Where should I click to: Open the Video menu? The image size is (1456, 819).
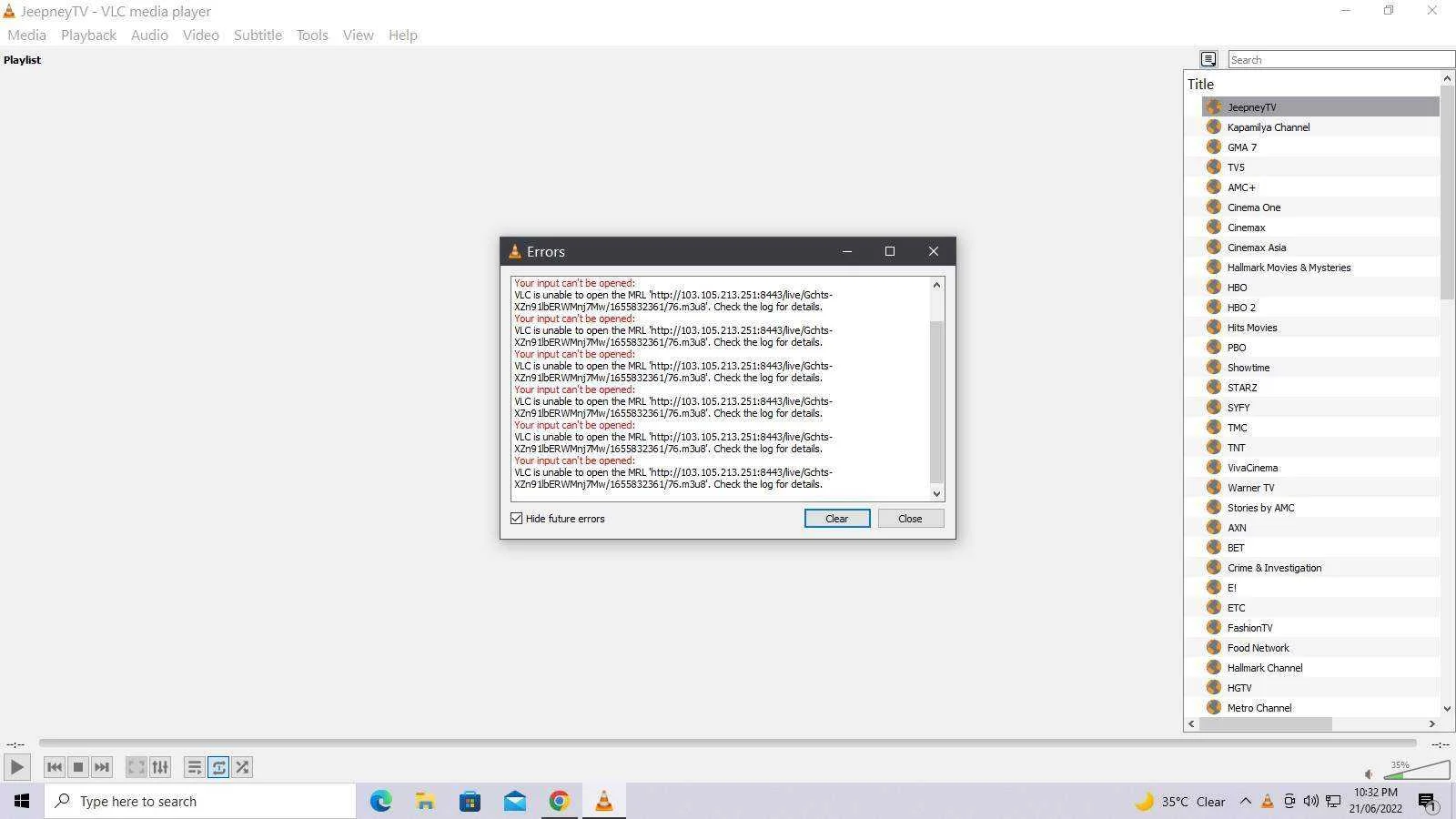pyautogui.click(x=200, y=35)
